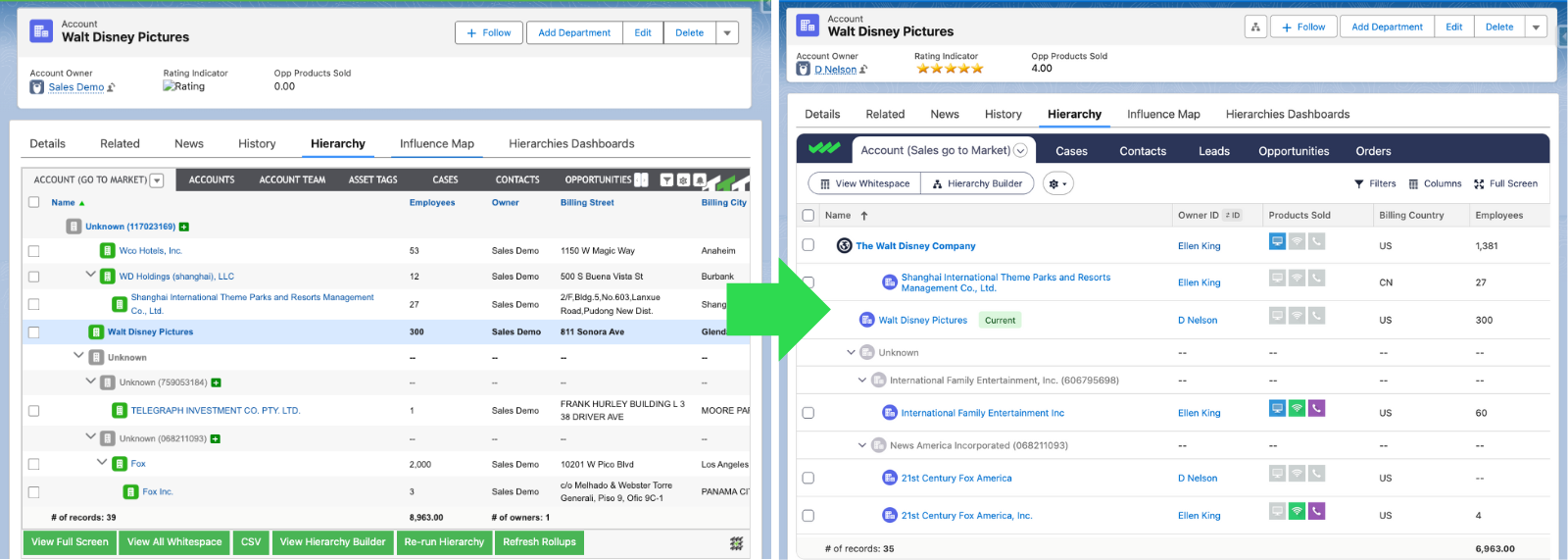Click grey phone icon in Walt Disney Pictures Current row
The height and width of the screenshot is (560, 1568).
(x=1316, y=316)
